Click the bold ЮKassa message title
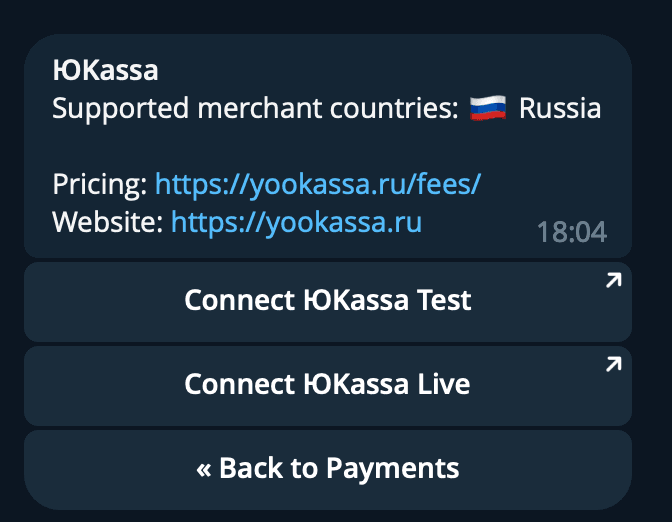Viewport: 672px width, 522px height. coord(105,71)
